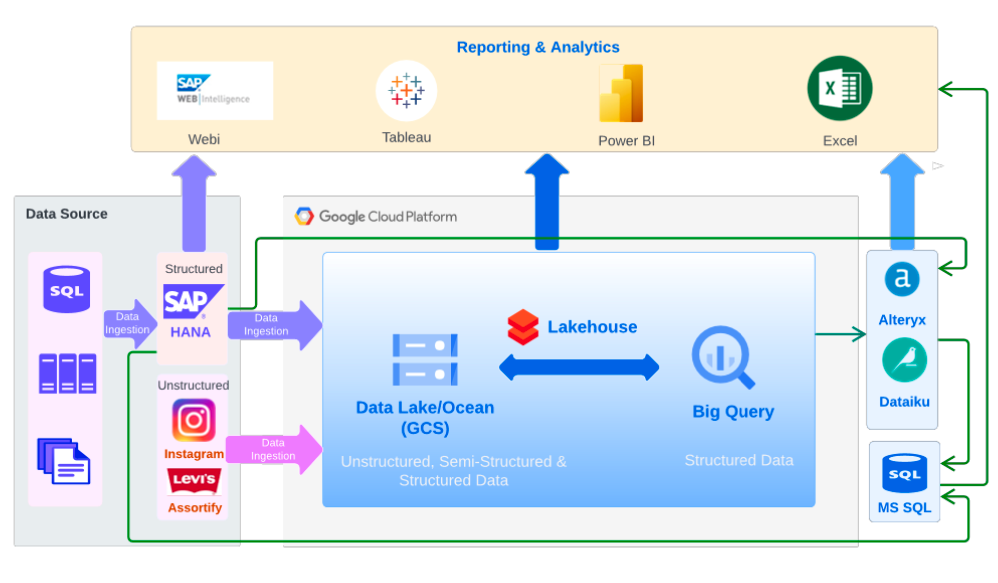Screen dimensions: 998x583
Task: Click the MS SQL database icon
Action: (904, 473)
